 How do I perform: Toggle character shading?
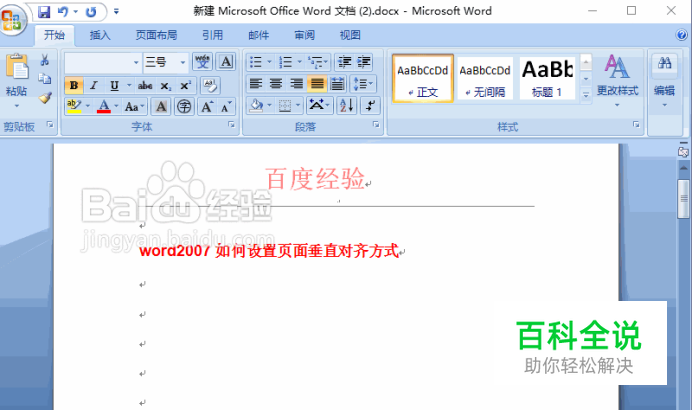click(161, 106)
